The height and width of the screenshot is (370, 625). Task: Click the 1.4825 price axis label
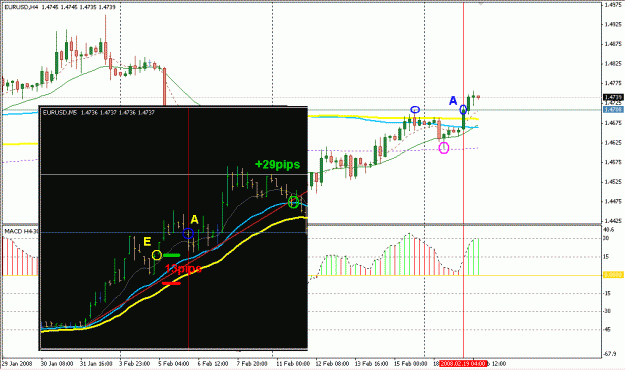point(613,64)
